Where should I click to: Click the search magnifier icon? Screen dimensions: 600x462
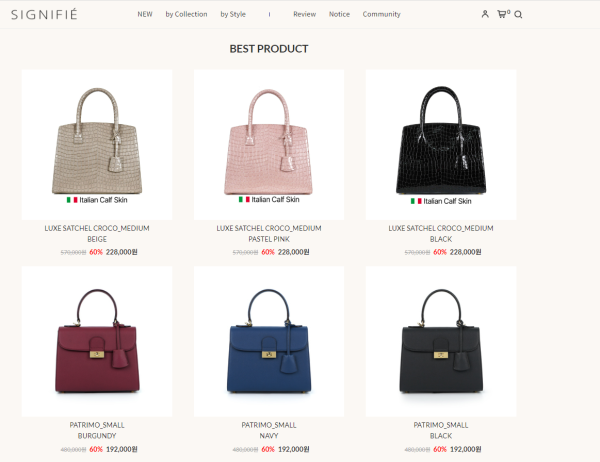[x=518, y=15]
